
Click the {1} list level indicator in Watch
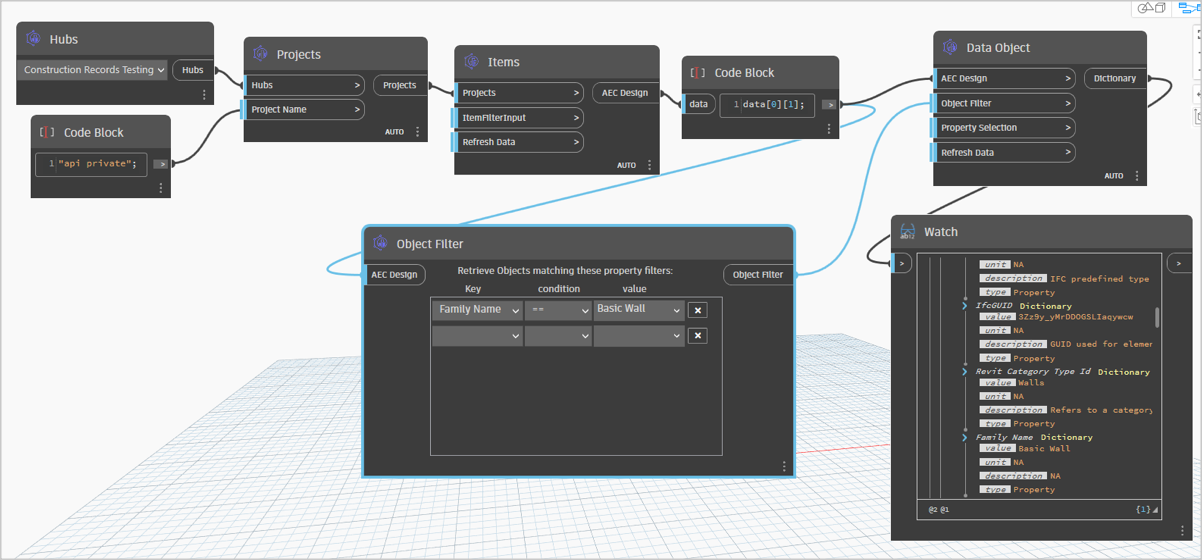(1143, 509)
